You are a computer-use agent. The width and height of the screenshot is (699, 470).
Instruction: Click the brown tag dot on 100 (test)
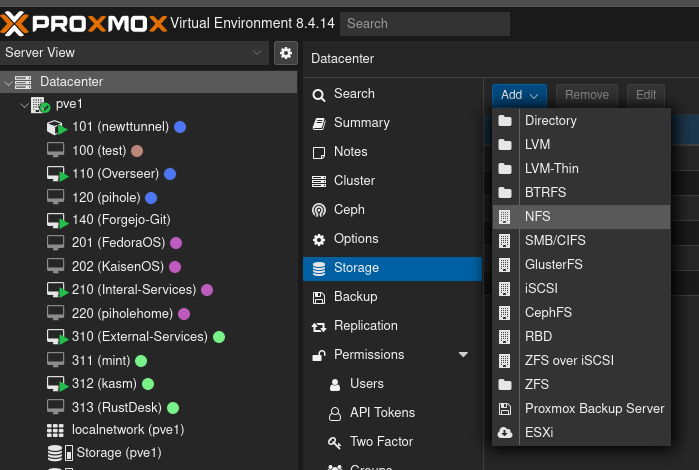(x=137, y=151)
